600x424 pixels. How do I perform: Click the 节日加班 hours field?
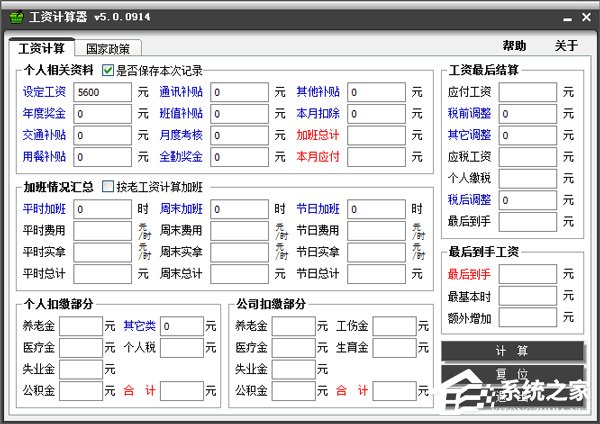375,209
